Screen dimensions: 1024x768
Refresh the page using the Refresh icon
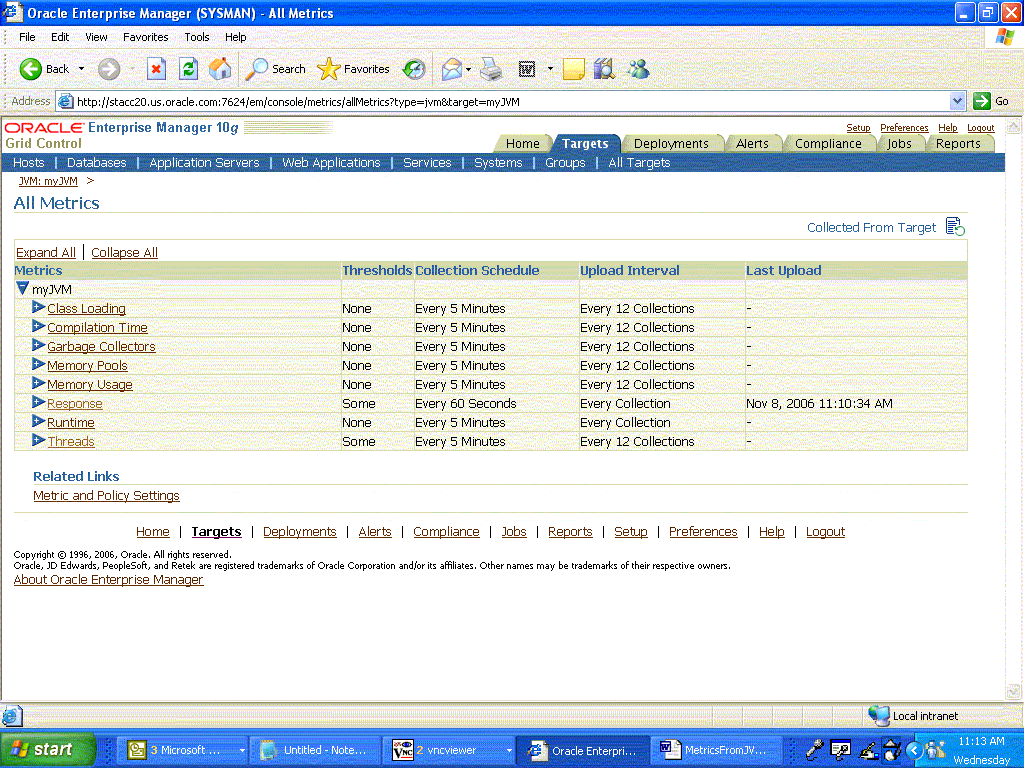click(188, 69)
